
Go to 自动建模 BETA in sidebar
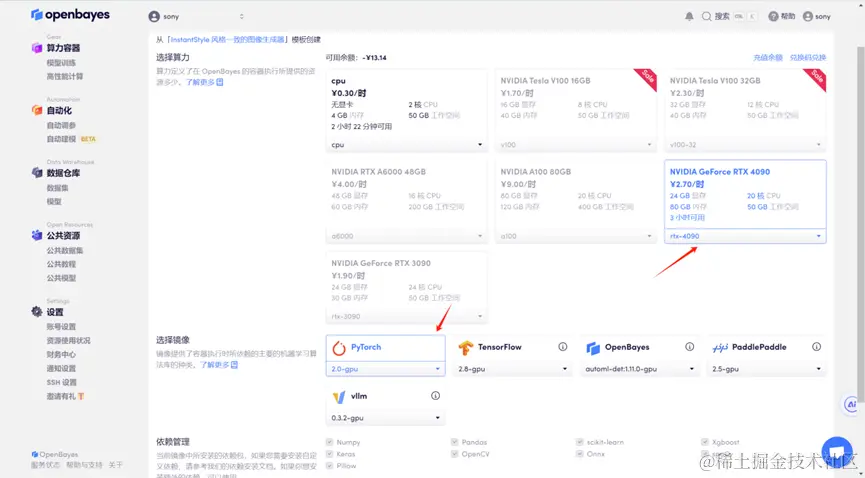pos(71,139)
